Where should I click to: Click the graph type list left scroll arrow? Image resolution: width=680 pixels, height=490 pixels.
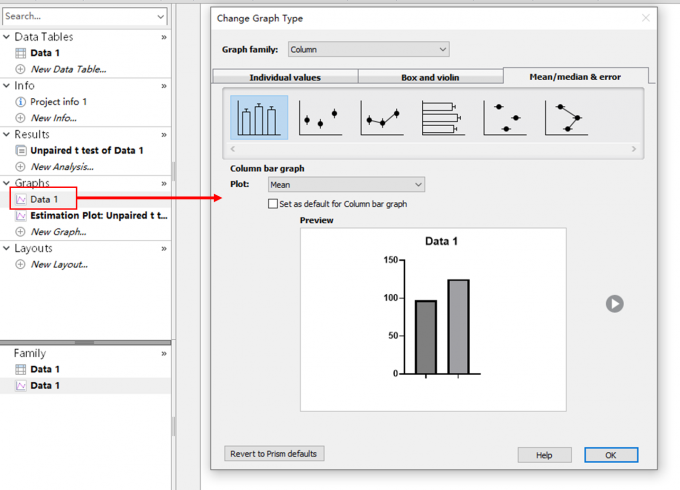click(x=233, y=149)
